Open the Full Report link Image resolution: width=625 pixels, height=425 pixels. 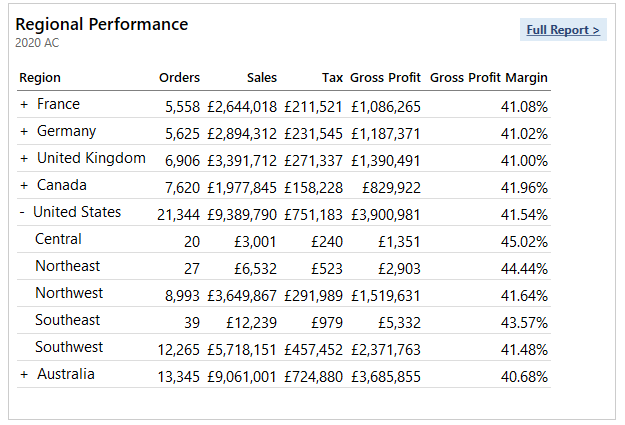click(x=563, y=30)
